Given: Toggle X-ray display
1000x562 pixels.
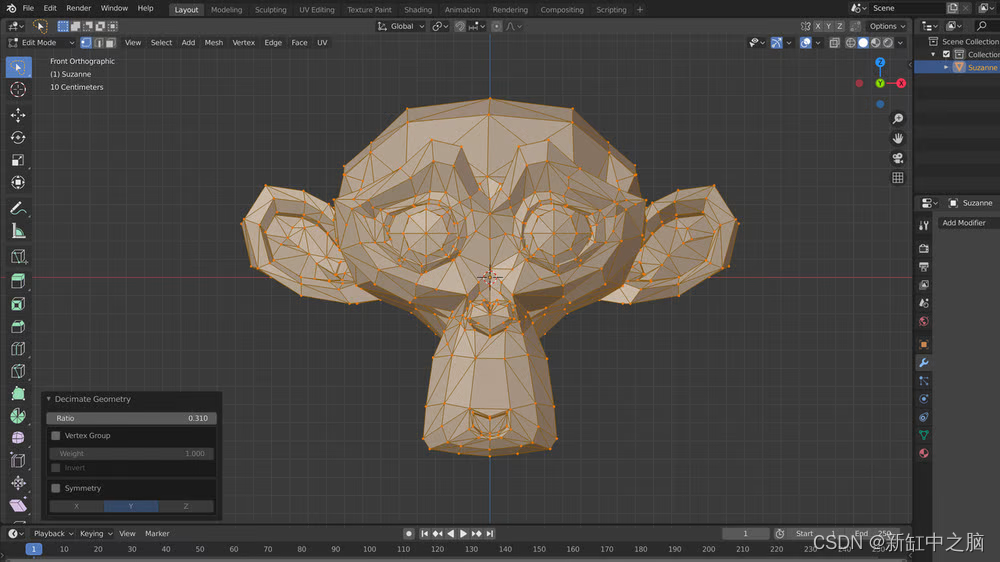Looking at the screenshot, I should [x=834, y=43].
